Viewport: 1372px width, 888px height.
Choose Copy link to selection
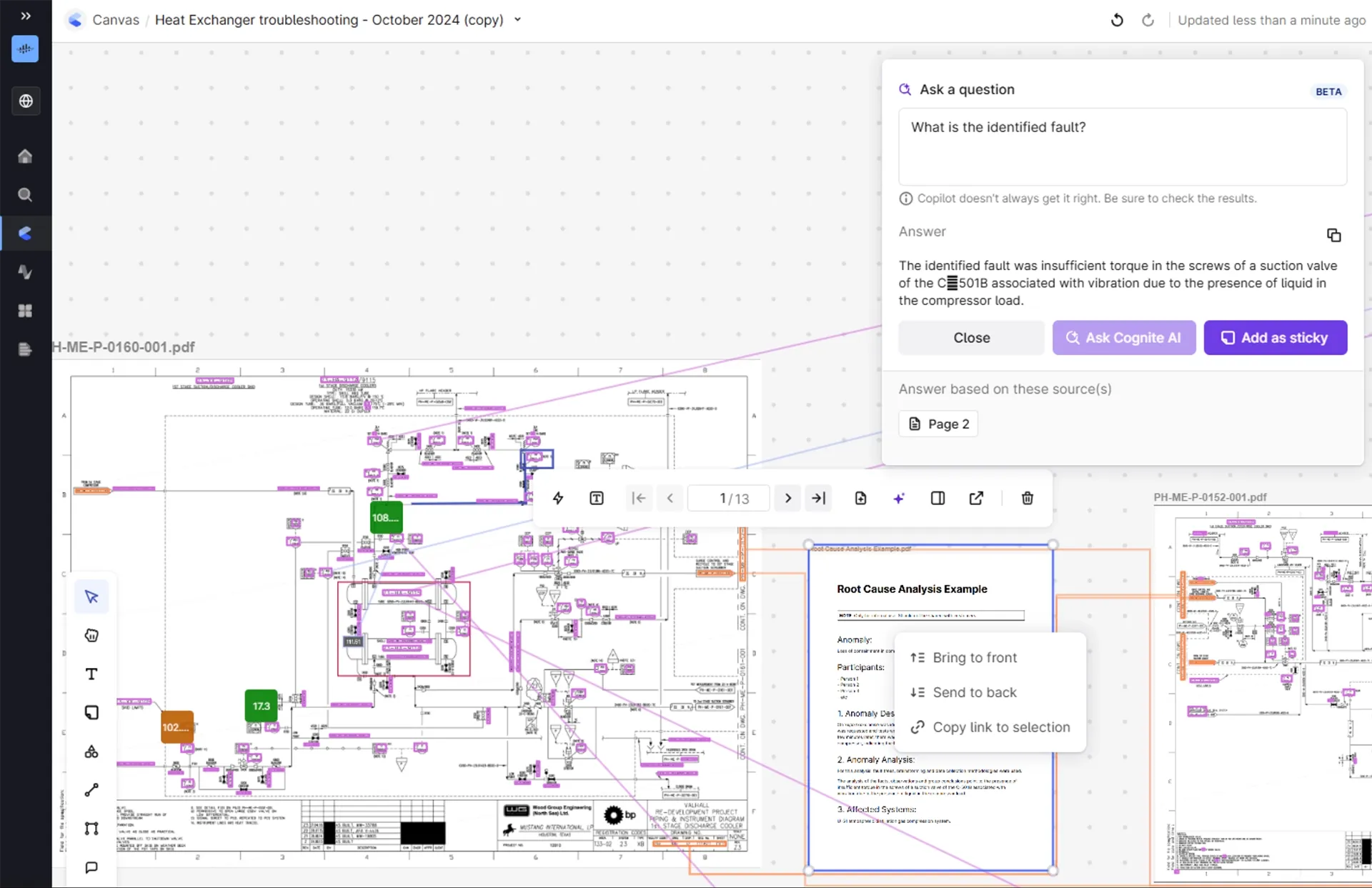coord(990,727)
